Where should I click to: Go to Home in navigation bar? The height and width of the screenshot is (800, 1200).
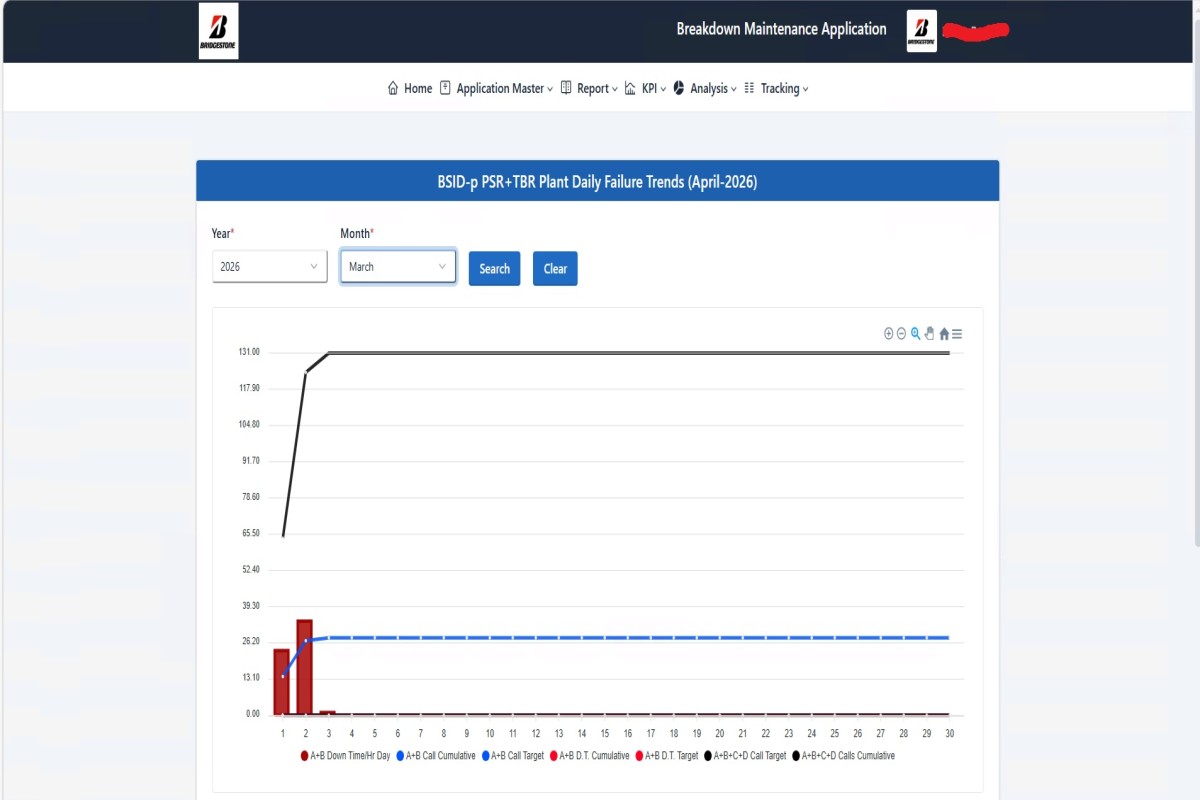coord(410,89)
